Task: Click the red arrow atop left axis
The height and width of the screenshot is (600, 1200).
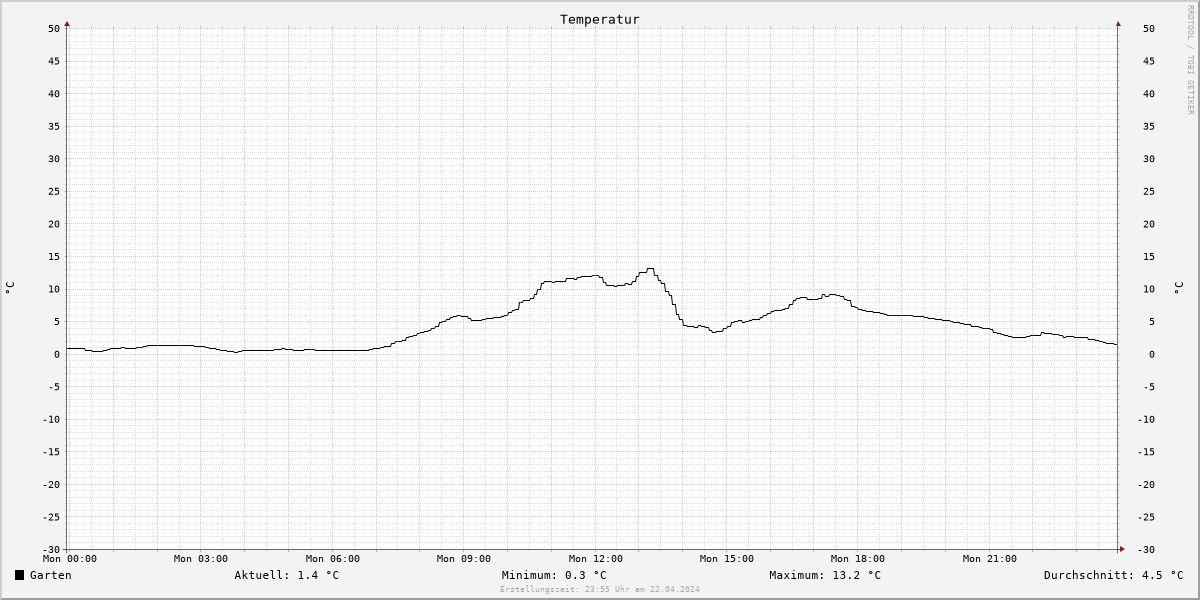Action: 67,22
